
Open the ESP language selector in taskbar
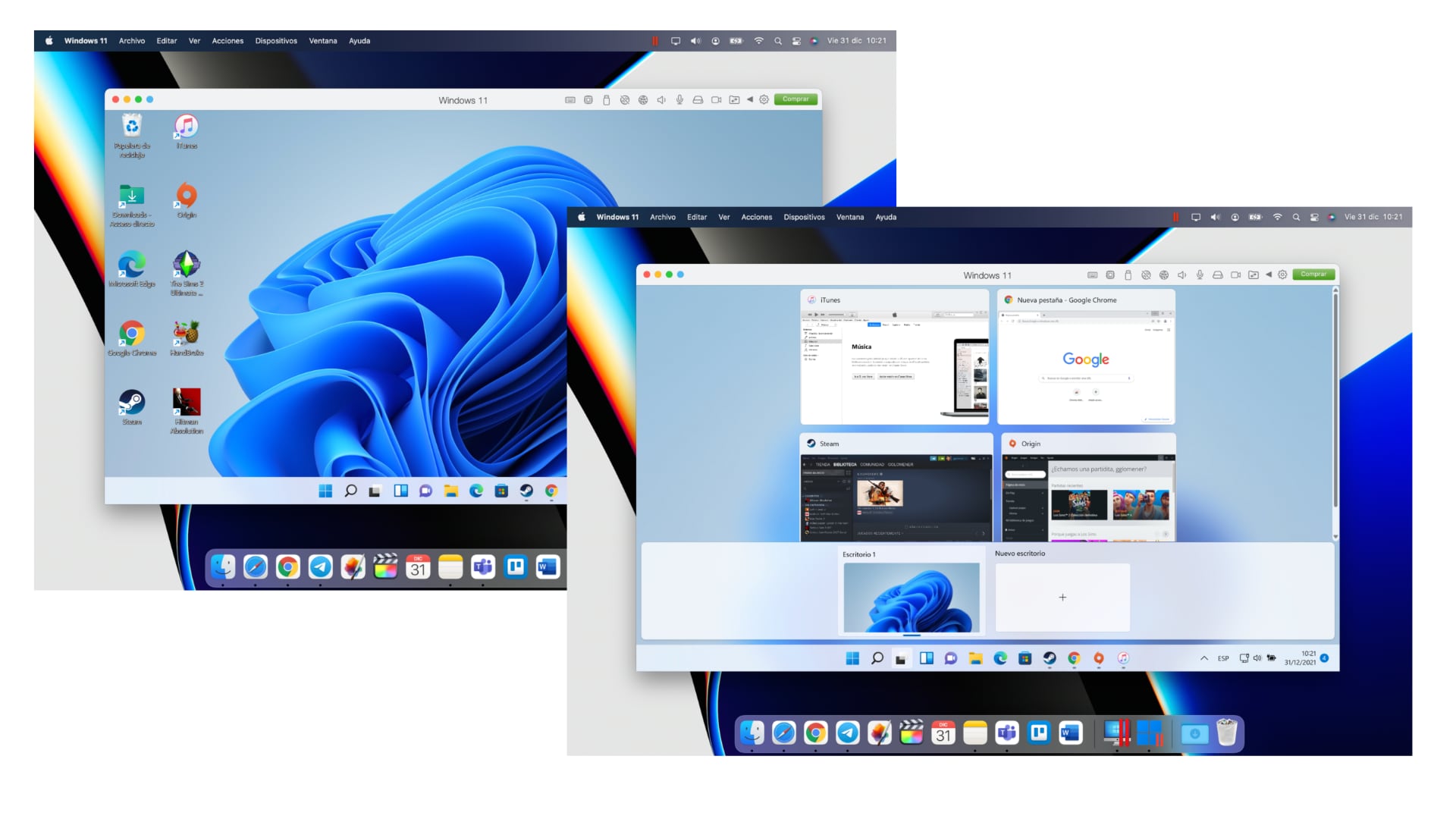click(x=1223, y=658)
